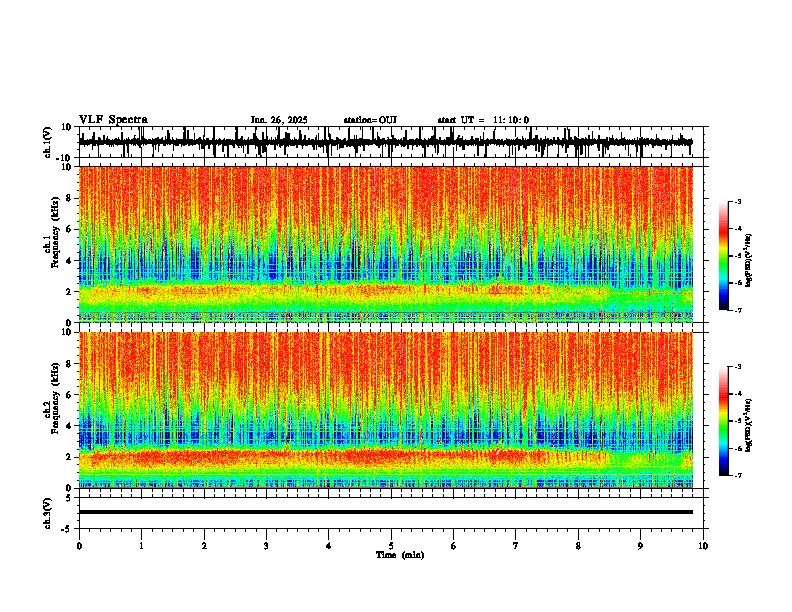Click the log(PSD) units label beside ch.2 colorbar
The width and height of the screenshot is (792, 612).
(748, 425)
